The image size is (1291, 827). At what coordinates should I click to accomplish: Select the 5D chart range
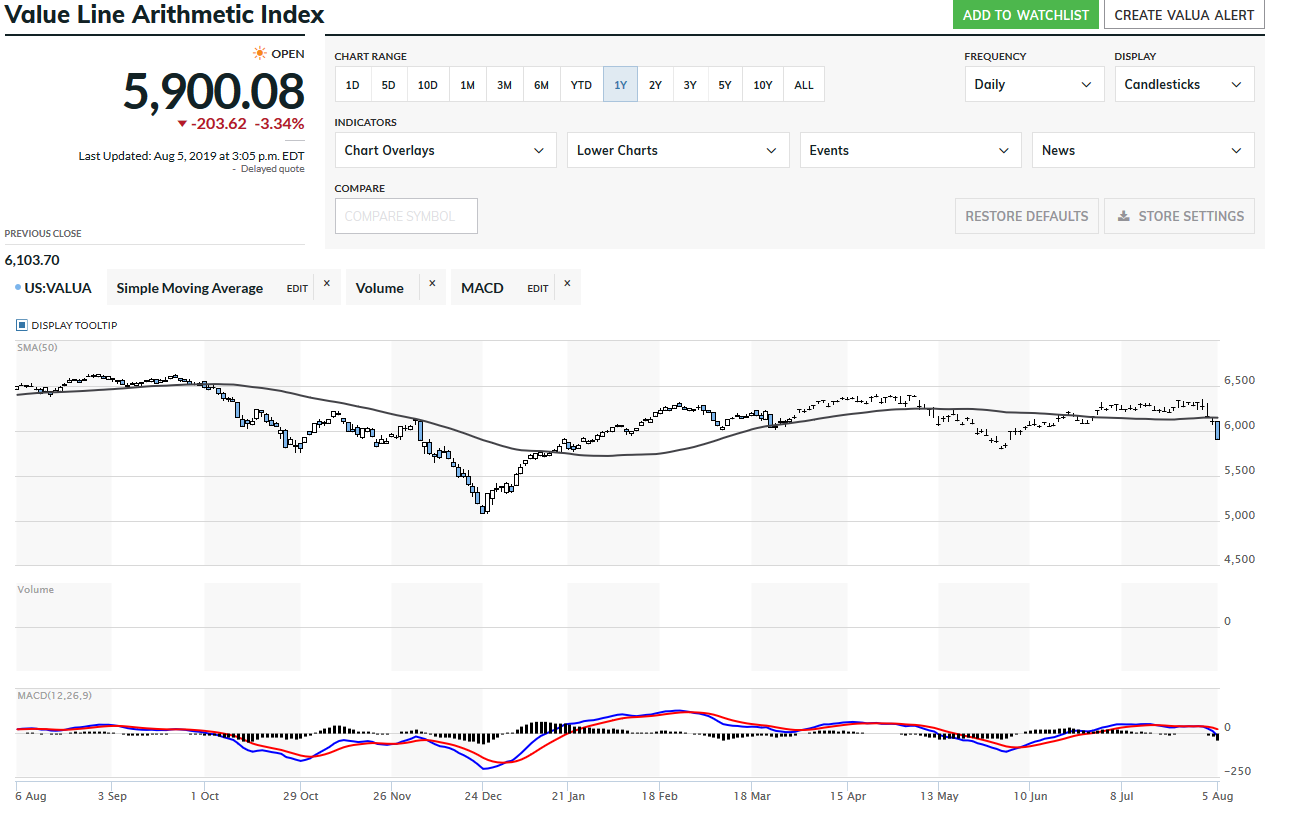389,85
